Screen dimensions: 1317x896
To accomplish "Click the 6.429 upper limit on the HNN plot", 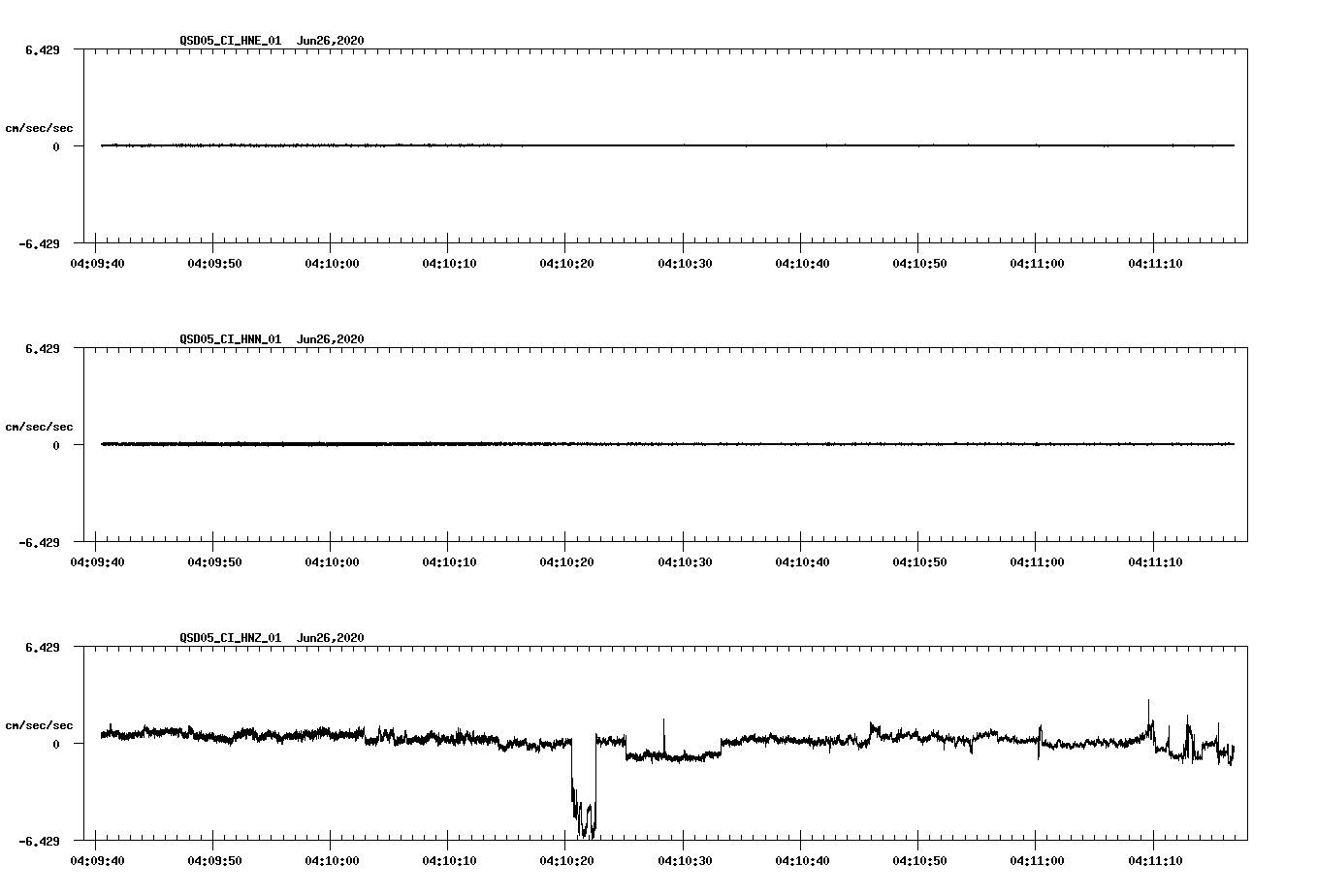I will click(x=42, y=349).
